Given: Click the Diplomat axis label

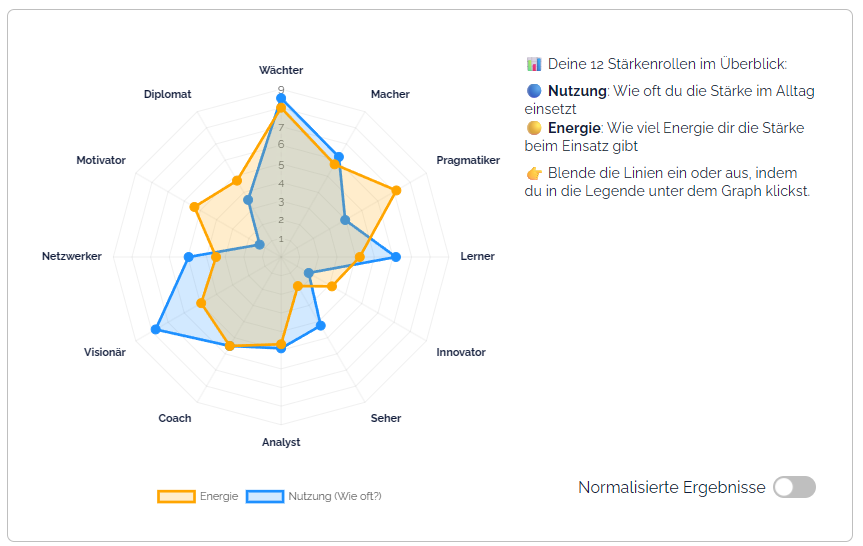Looking at the screenshot, I should click(x=167, y=94).
